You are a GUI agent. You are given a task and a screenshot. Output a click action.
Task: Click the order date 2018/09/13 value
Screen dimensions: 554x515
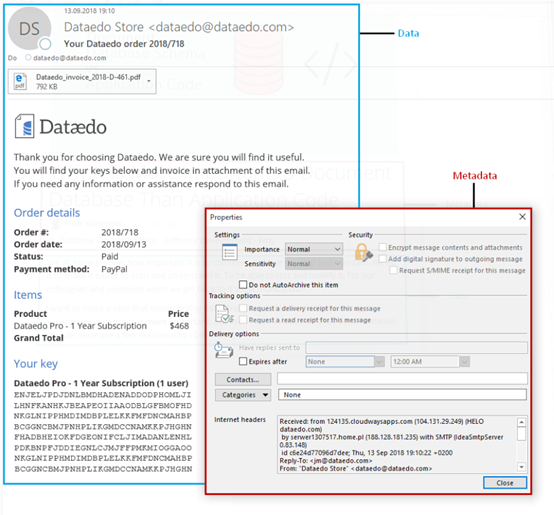click(124, 244)
